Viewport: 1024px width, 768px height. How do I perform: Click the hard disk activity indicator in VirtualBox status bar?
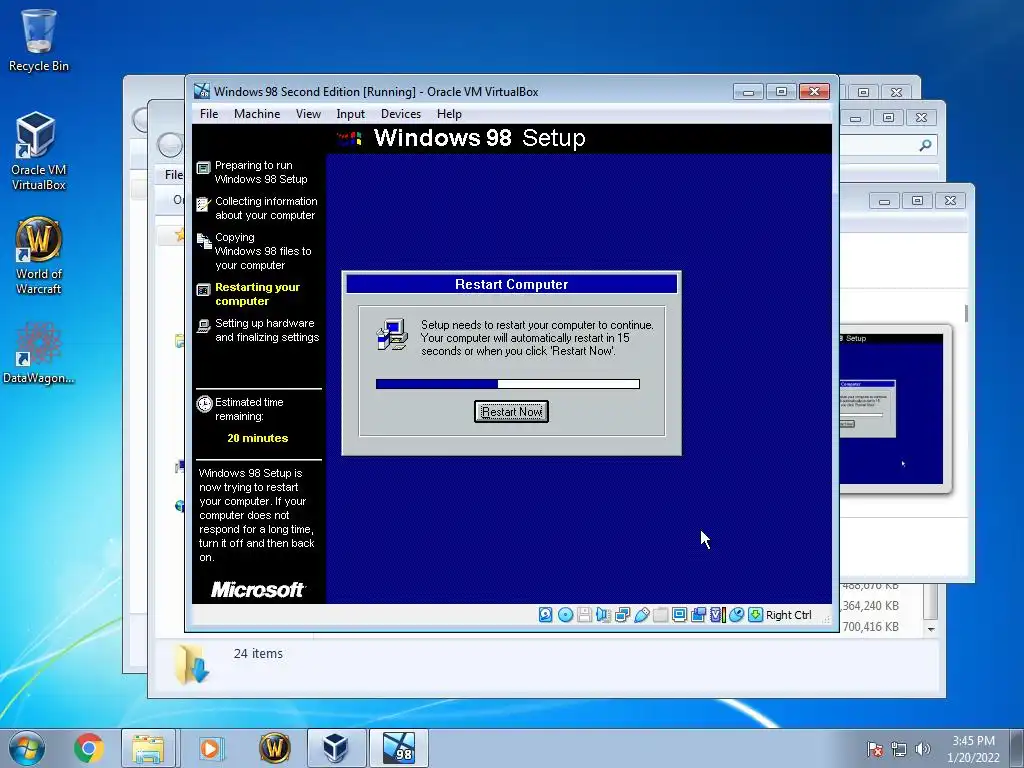pos(545,615)
